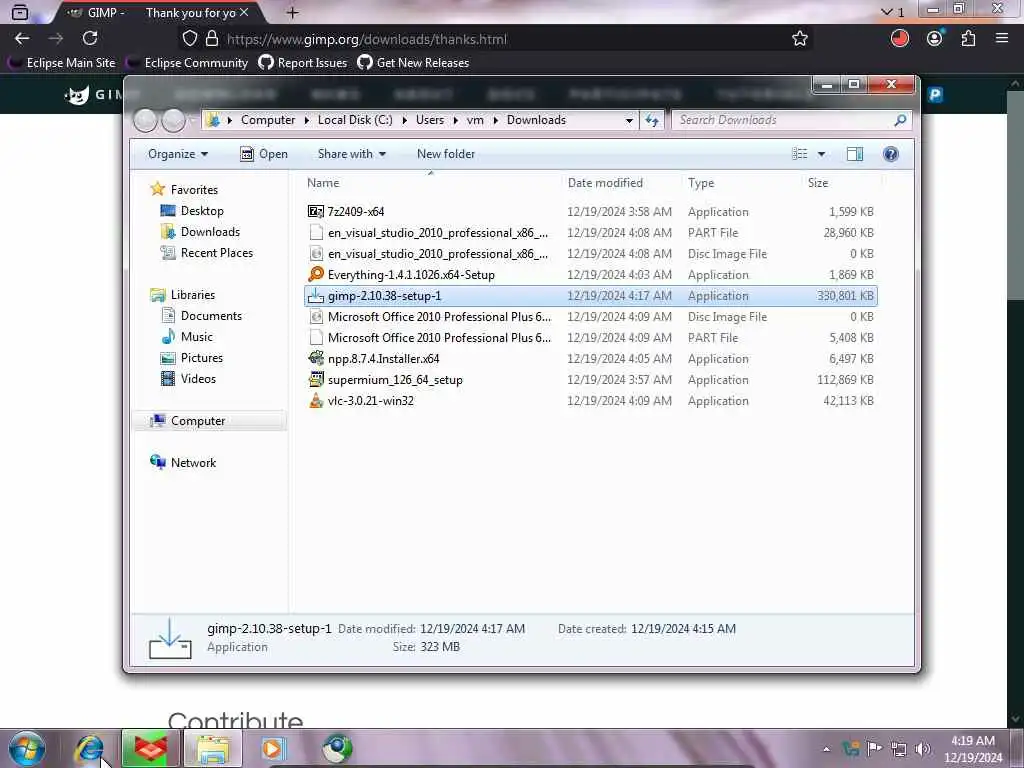Image resolution: width=1024 pixels, height=768 pixels.
Task: Open the Windows Start orb
Action: [x=27, y=748]
